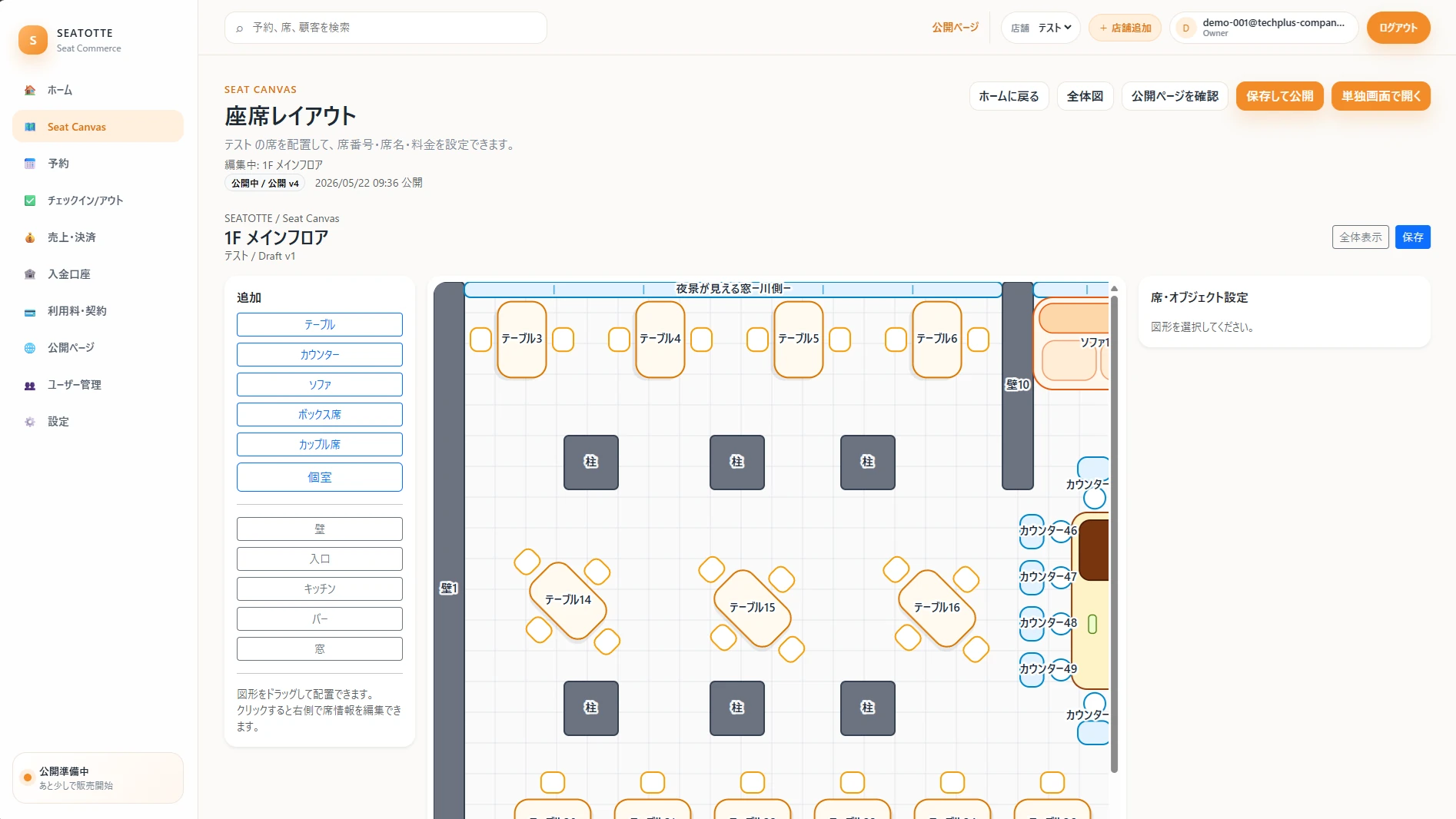Click the 全体図 button
1456x819 pixels.
tap(1085, 96)
